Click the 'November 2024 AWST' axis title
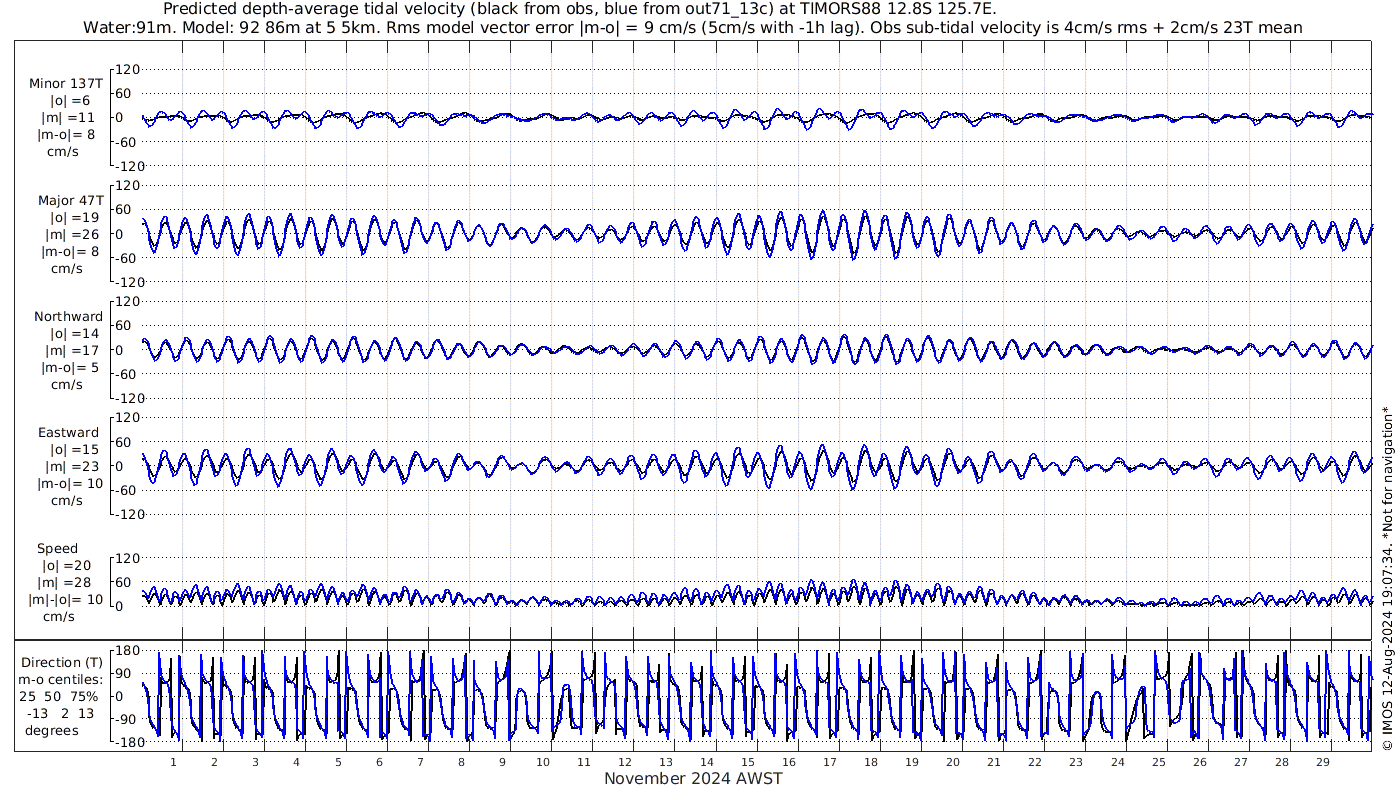Image resolution: width=1400 pixels, height=800 pixels. tap(693, 779)
